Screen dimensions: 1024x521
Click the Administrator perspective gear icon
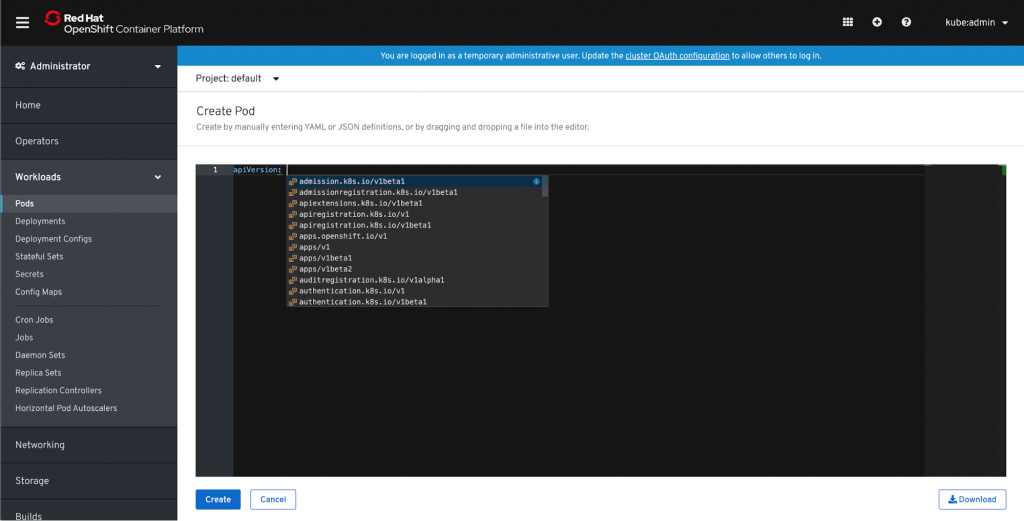click(20, 67)
